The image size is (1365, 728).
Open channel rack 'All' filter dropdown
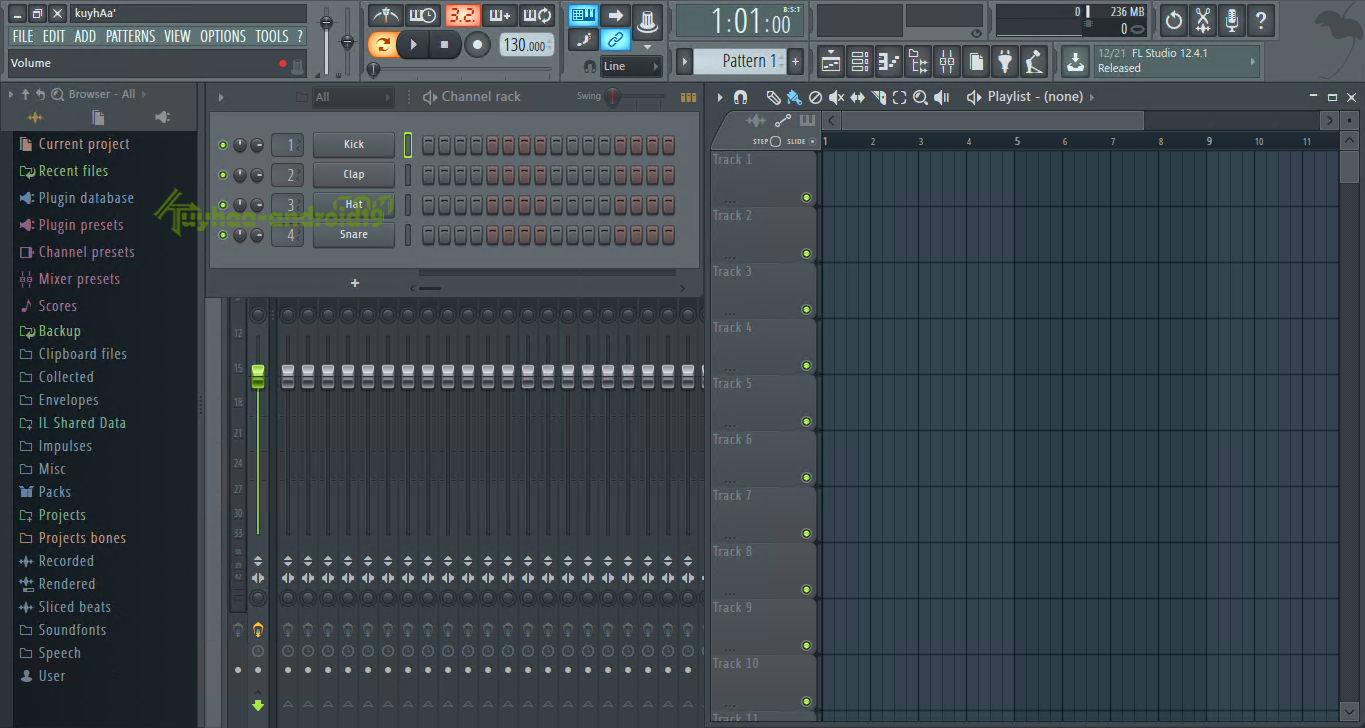click(x=353, y=97)
